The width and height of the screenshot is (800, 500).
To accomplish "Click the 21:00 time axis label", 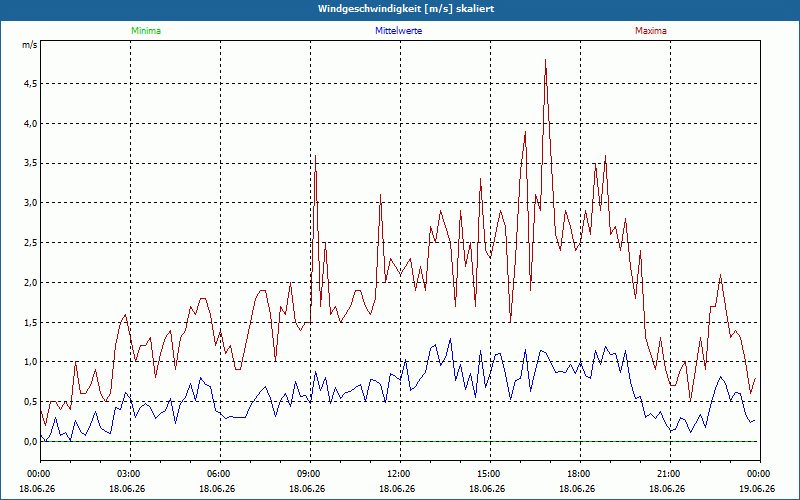I will [667, 474].
